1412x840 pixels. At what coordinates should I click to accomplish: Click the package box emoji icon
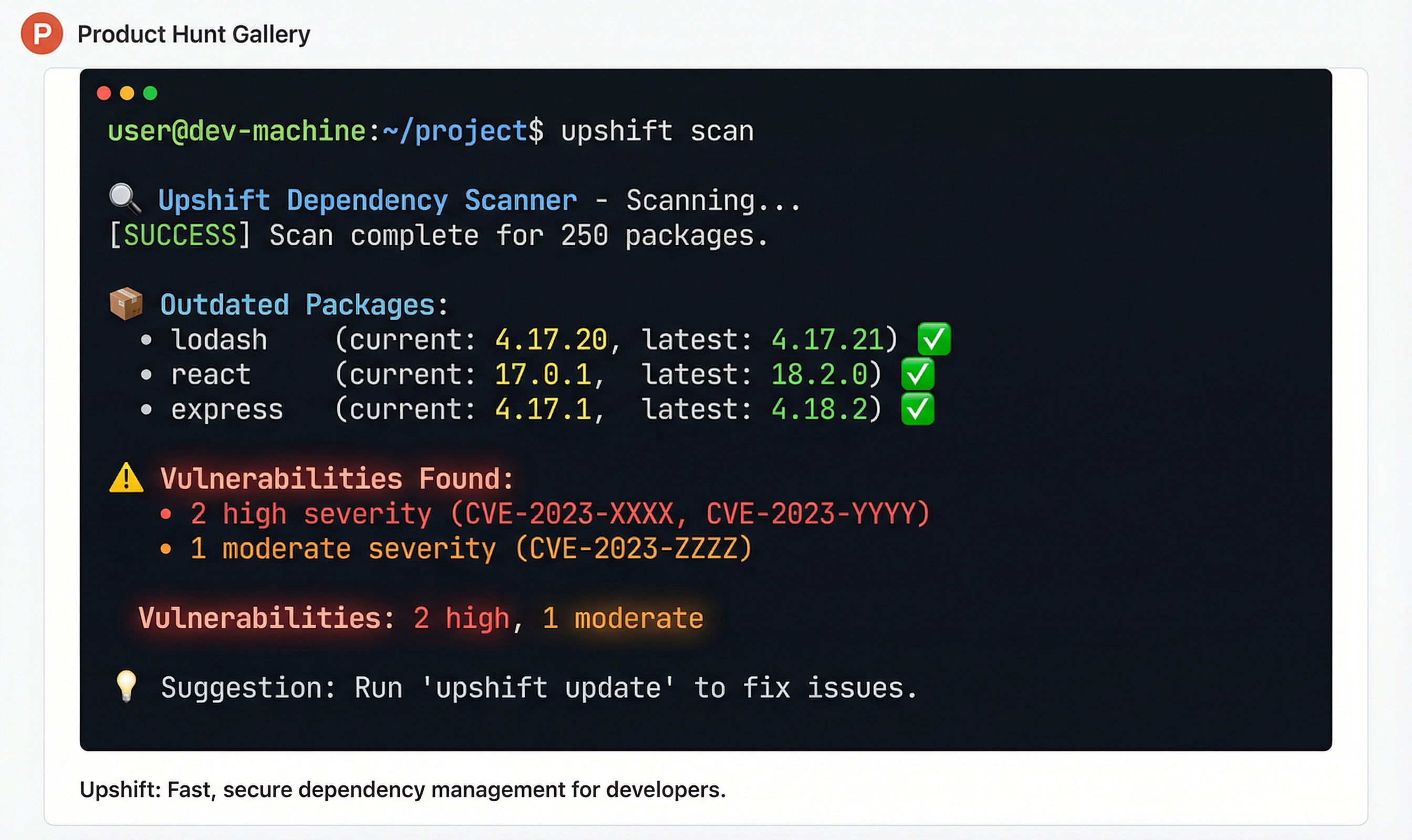pyautogui.click(x=126, y=304)
